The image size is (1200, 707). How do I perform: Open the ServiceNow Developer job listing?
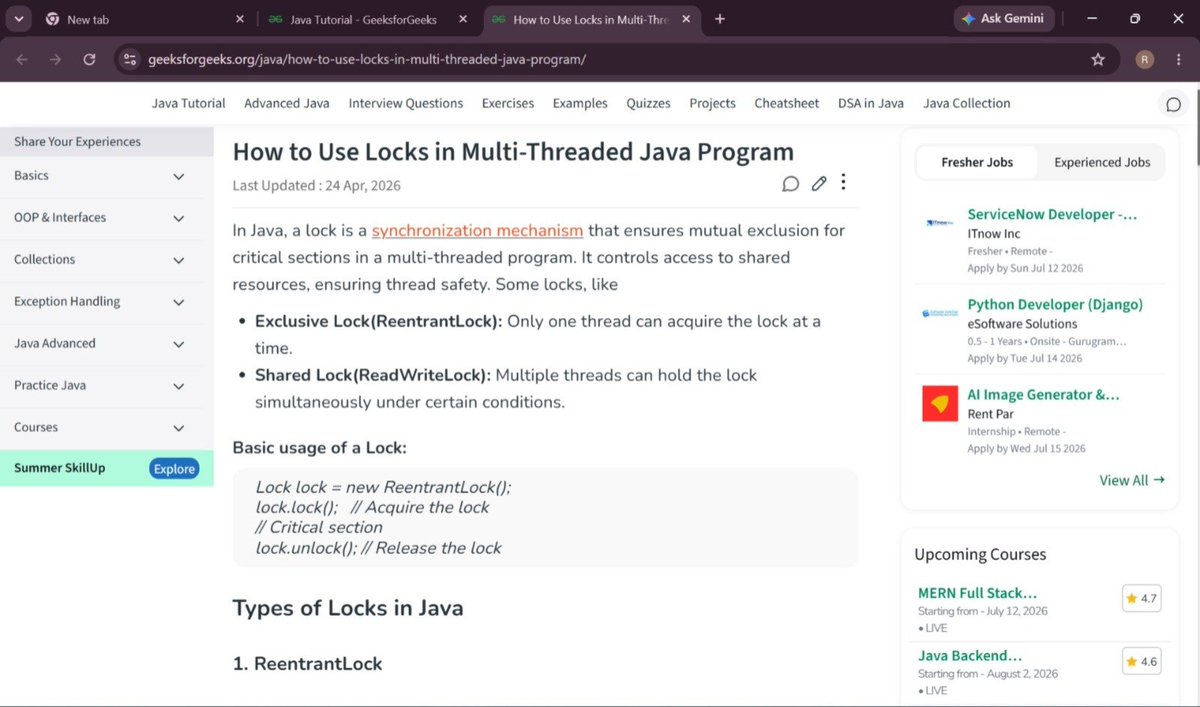tap(1052, 214)
